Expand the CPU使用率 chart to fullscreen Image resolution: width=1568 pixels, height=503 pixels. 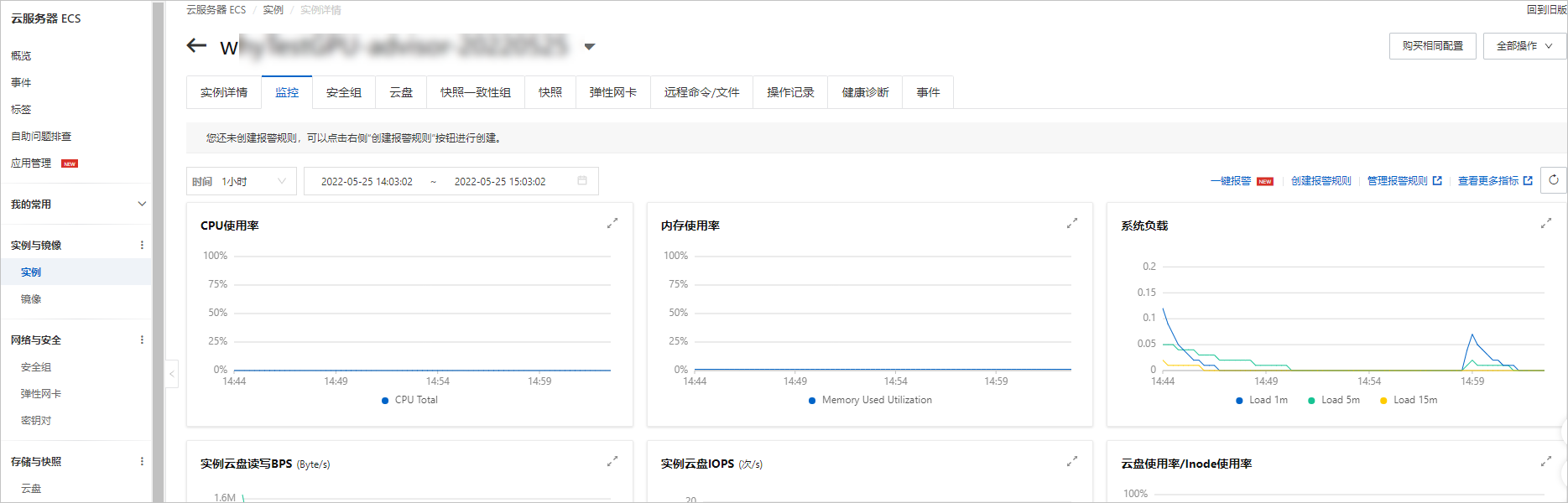(x=612, y=223)
